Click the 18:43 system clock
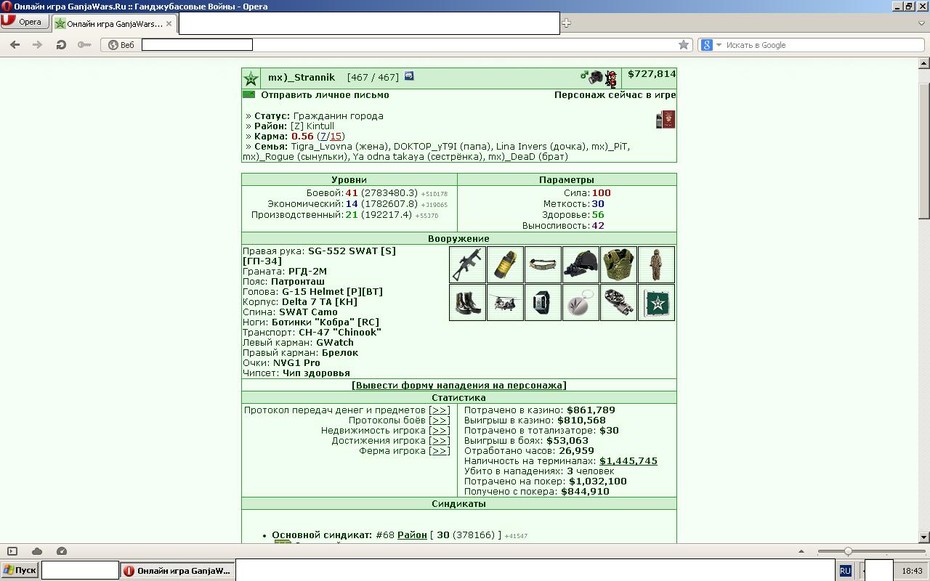Viewport: 930px width, 581px height. pyautogui.click(x=912, y=571)
